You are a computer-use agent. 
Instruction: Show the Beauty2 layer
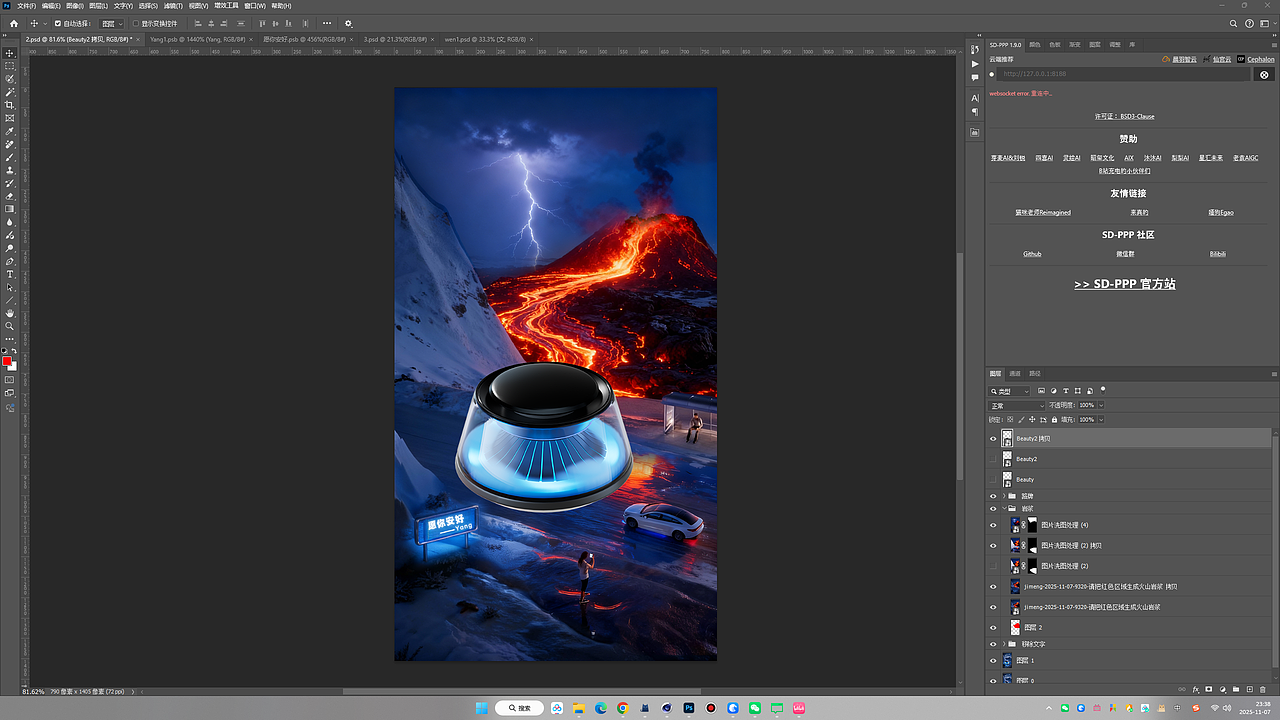pyautogui.click(x=993, y=459)
